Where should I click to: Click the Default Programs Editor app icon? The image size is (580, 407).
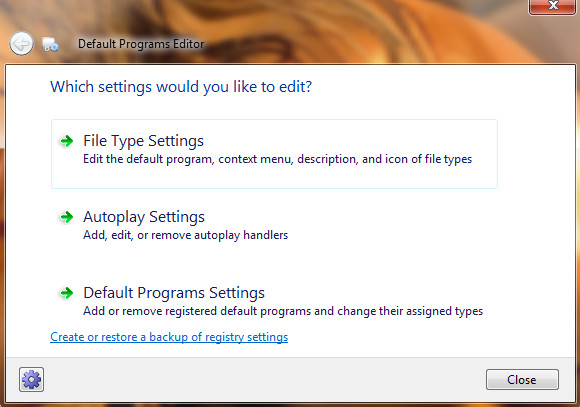coord(50,44)
